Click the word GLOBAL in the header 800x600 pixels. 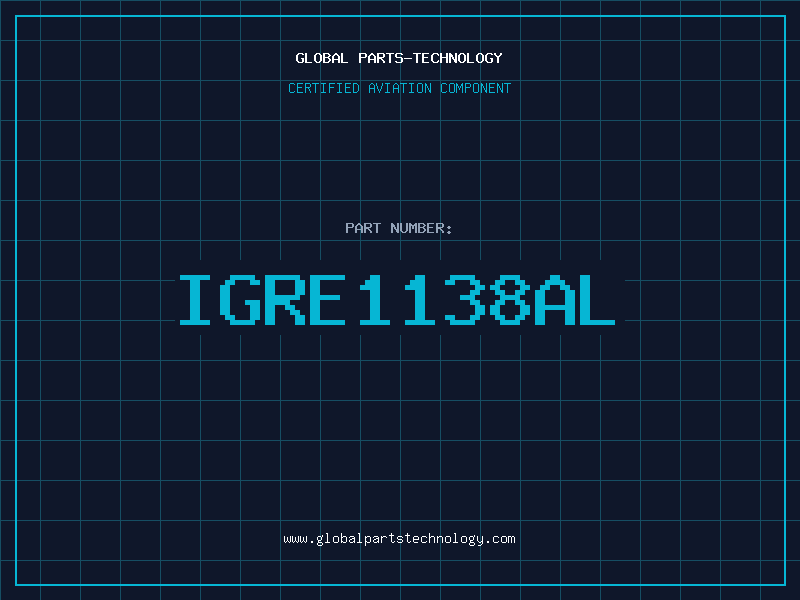321,58
